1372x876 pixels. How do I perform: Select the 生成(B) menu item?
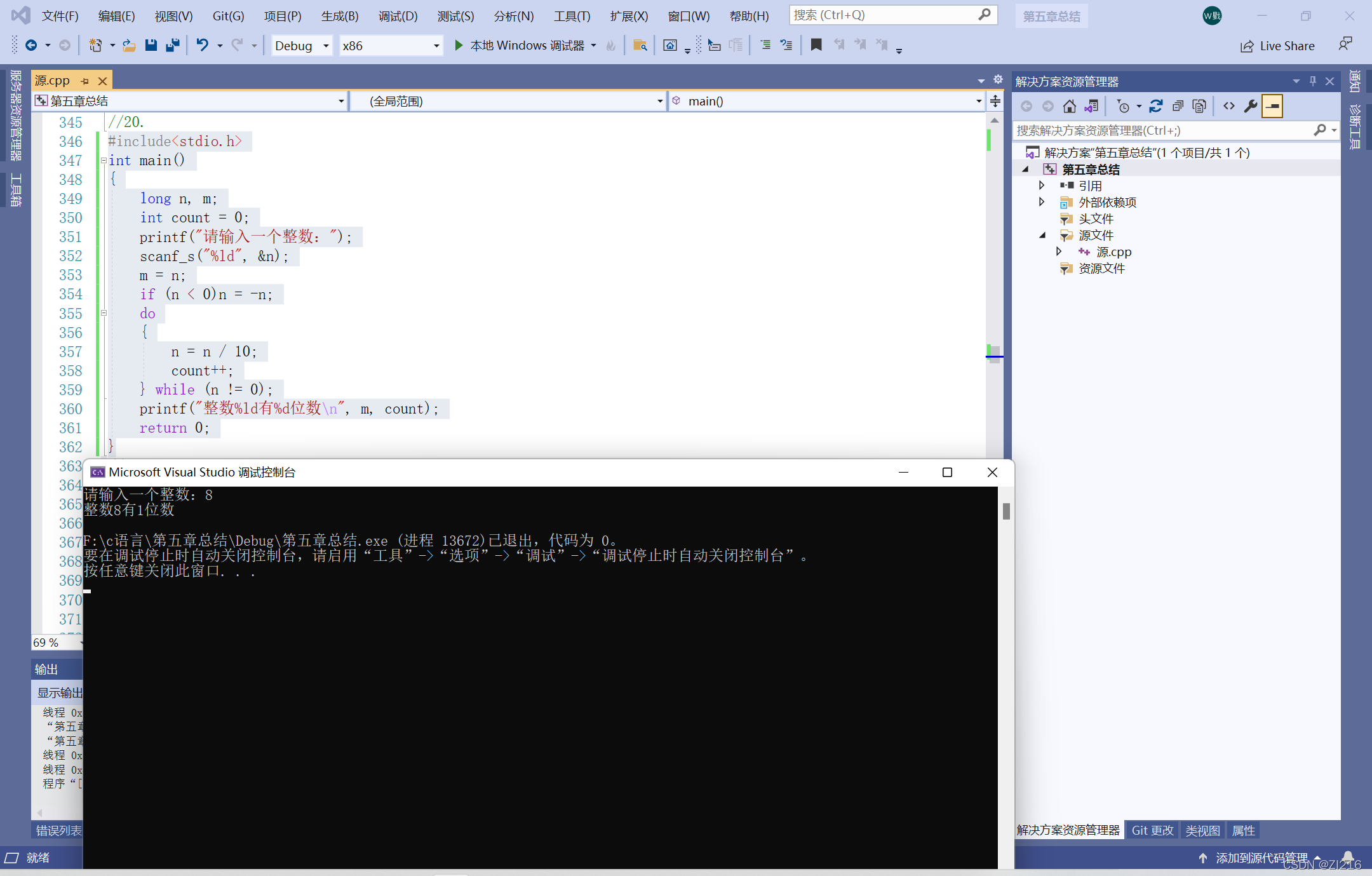click(x=339, y=14)
